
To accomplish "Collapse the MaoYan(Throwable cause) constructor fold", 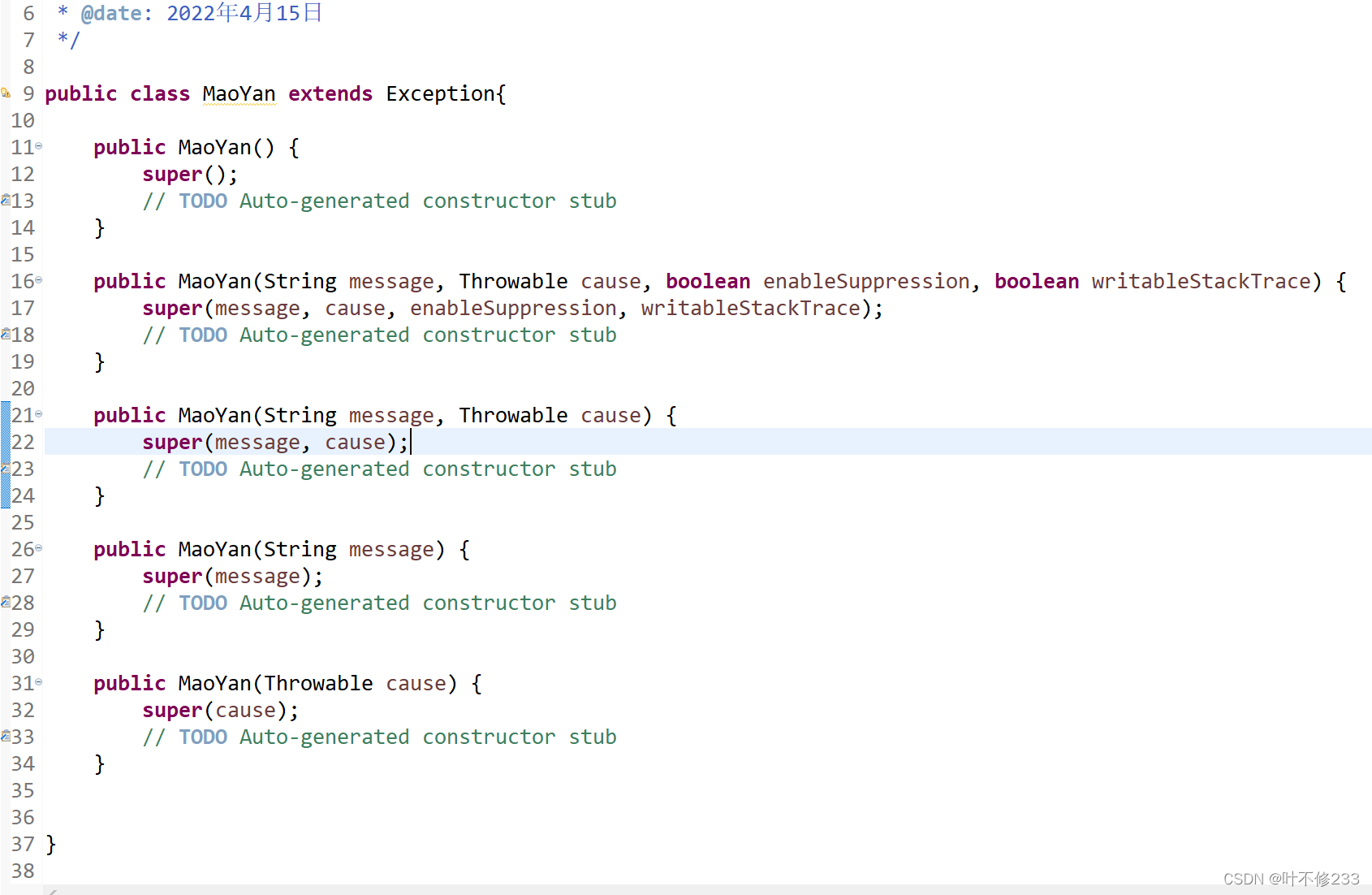I will (38, 682).
